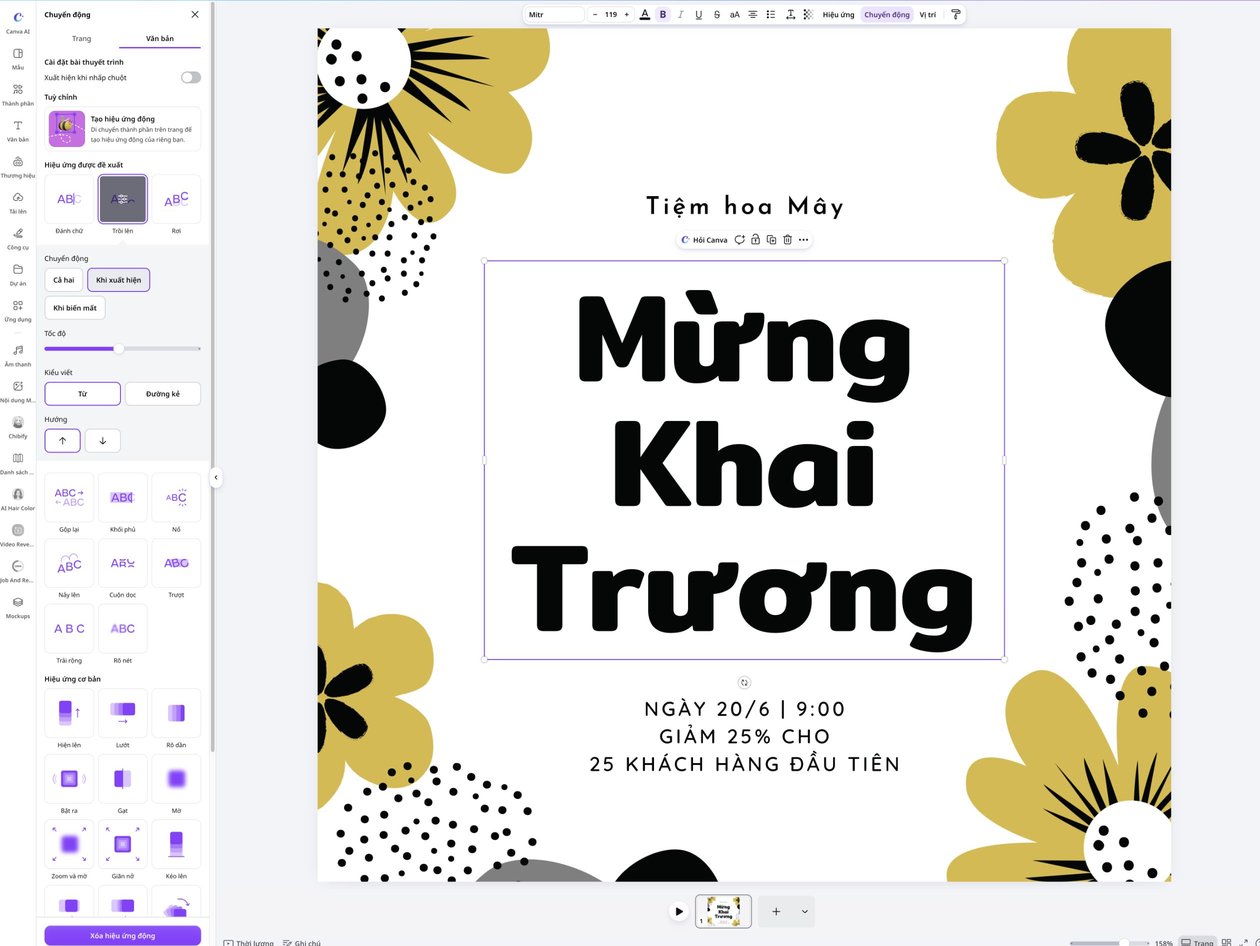The image size is (1260, 946).
Task: Select the Nổ animation effect
Action: coord(176,497)
